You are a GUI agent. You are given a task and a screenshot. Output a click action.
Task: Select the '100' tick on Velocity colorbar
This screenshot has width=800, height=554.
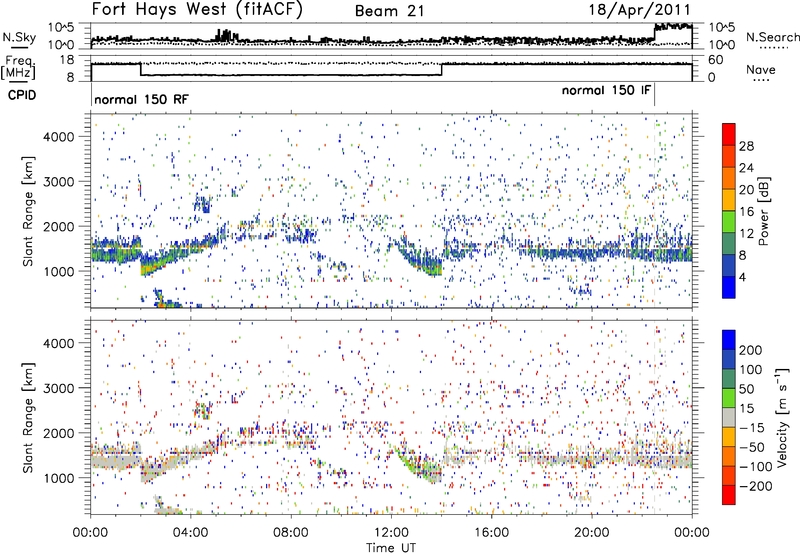(751, 369)
